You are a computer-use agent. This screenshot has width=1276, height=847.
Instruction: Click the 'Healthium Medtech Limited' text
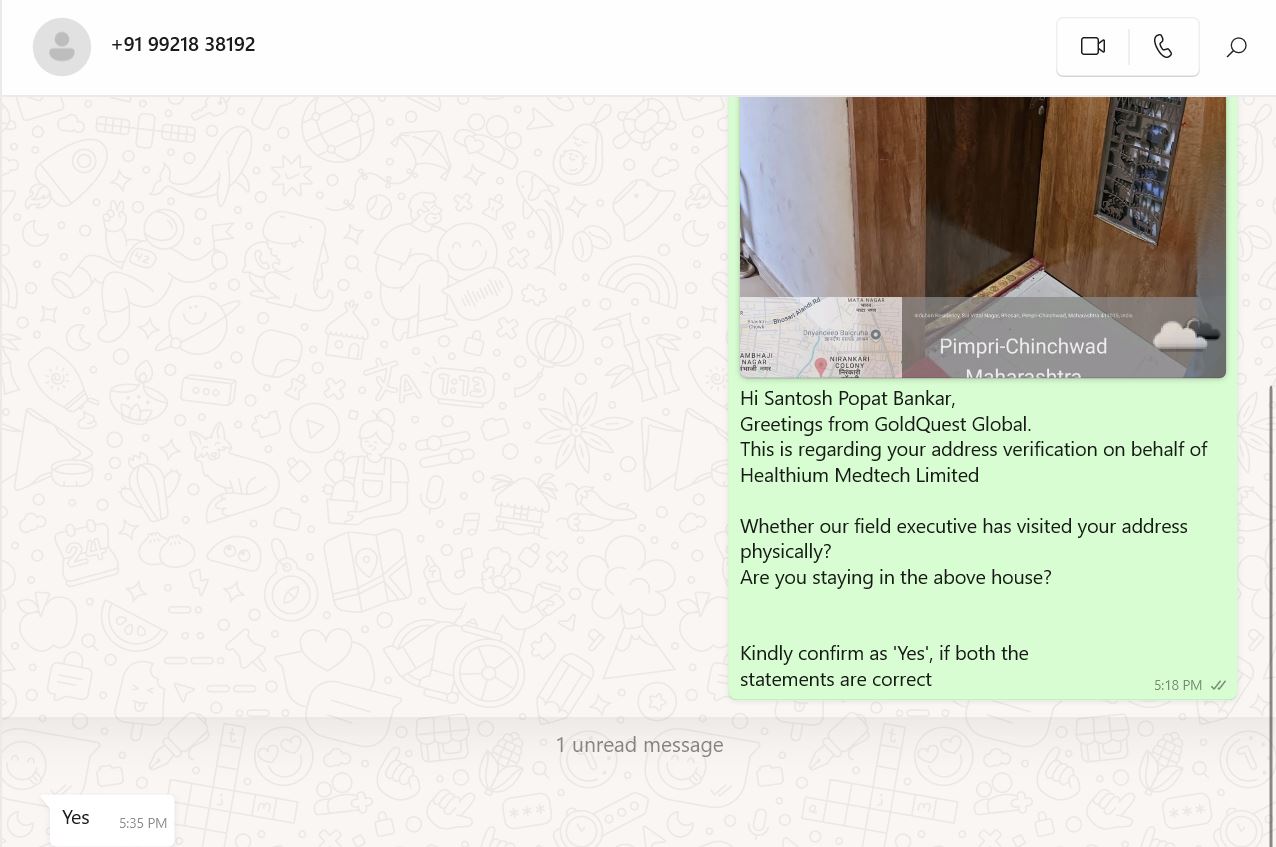click(x=859, y=475)
